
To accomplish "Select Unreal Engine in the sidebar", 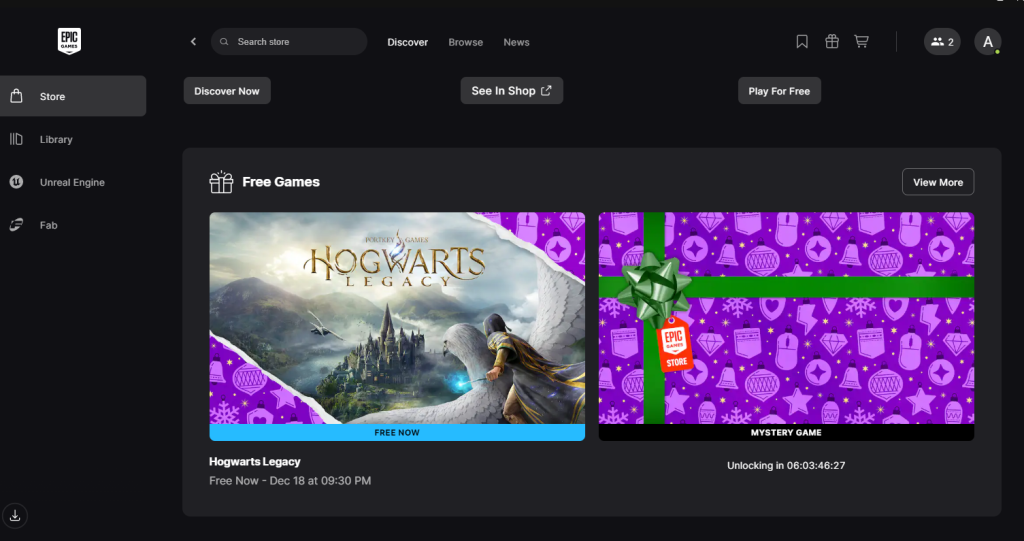I will (72, 182).
